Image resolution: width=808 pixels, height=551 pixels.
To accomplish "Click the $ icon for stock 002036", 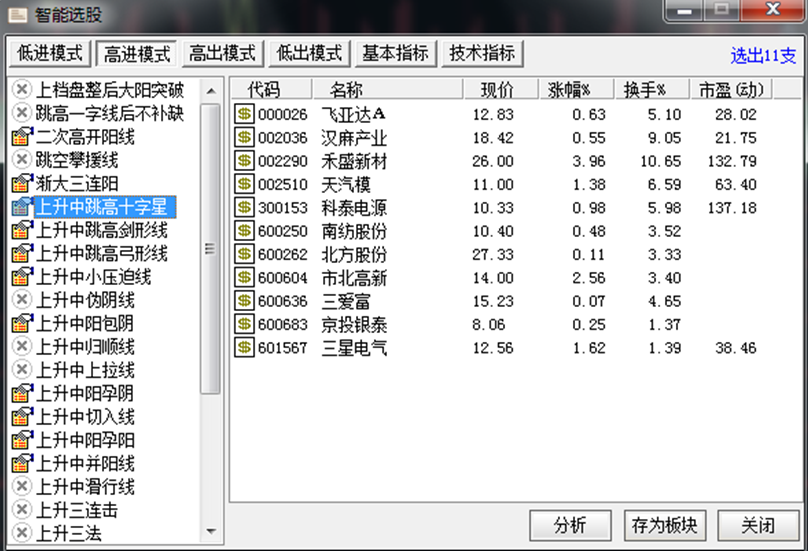I will coord(244,138).
